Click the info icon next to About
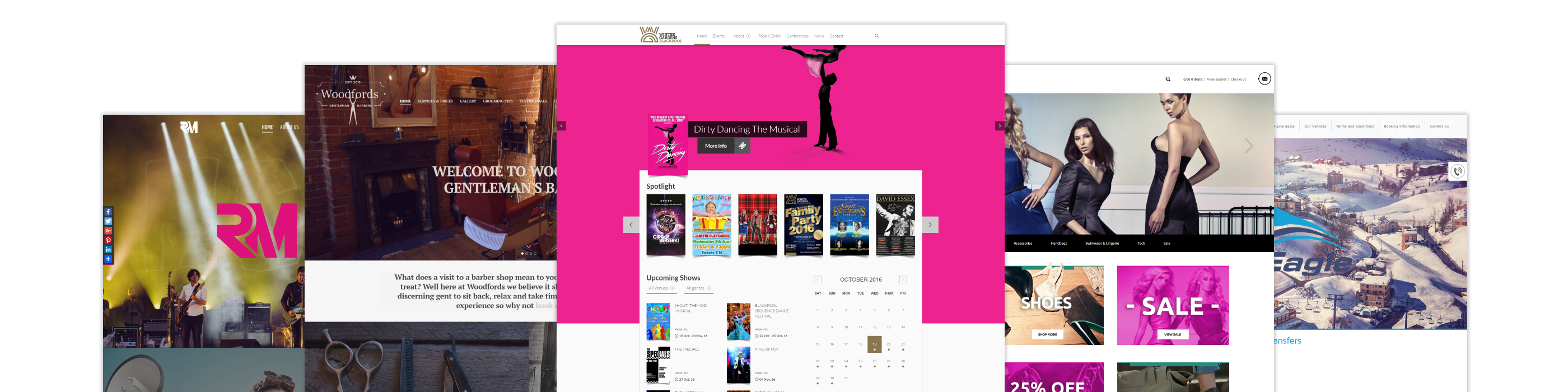The width and height of the screenshot is (1568, 392). 749,36
